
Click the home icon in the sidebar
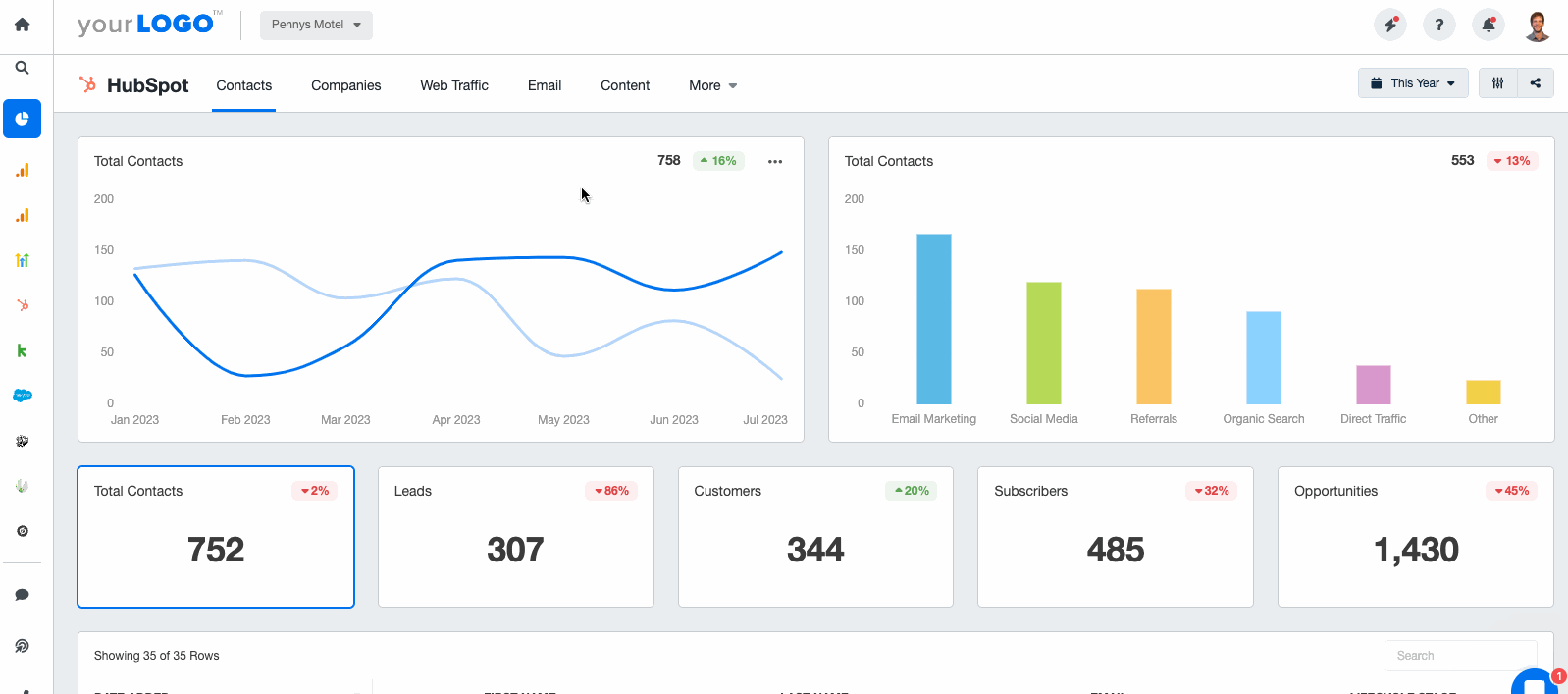click(22, 25)
